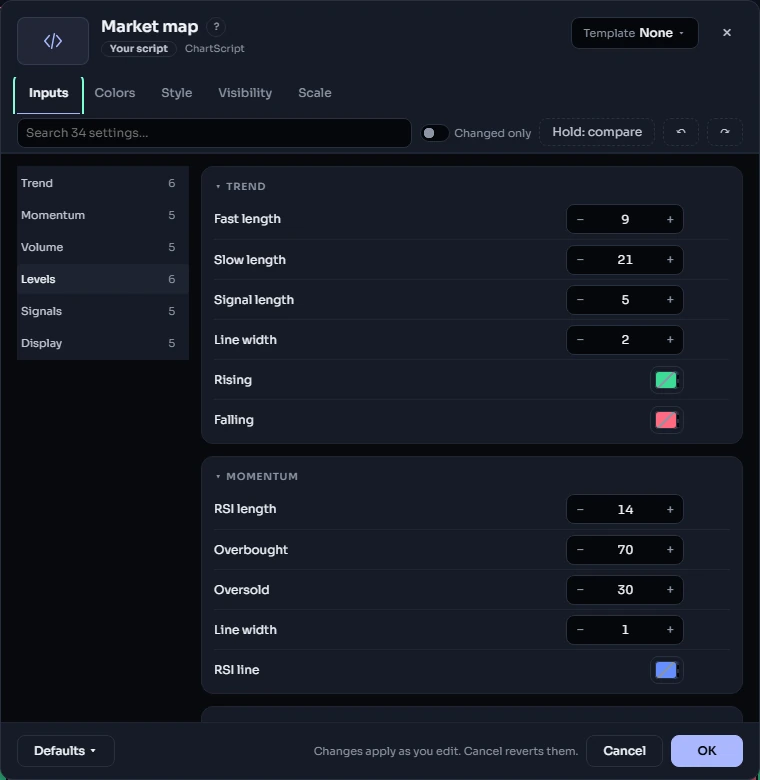The width and height of the screenshot is (760, 780).
Task: Click the ChartScript label
Action: click(x=214, y=49)
